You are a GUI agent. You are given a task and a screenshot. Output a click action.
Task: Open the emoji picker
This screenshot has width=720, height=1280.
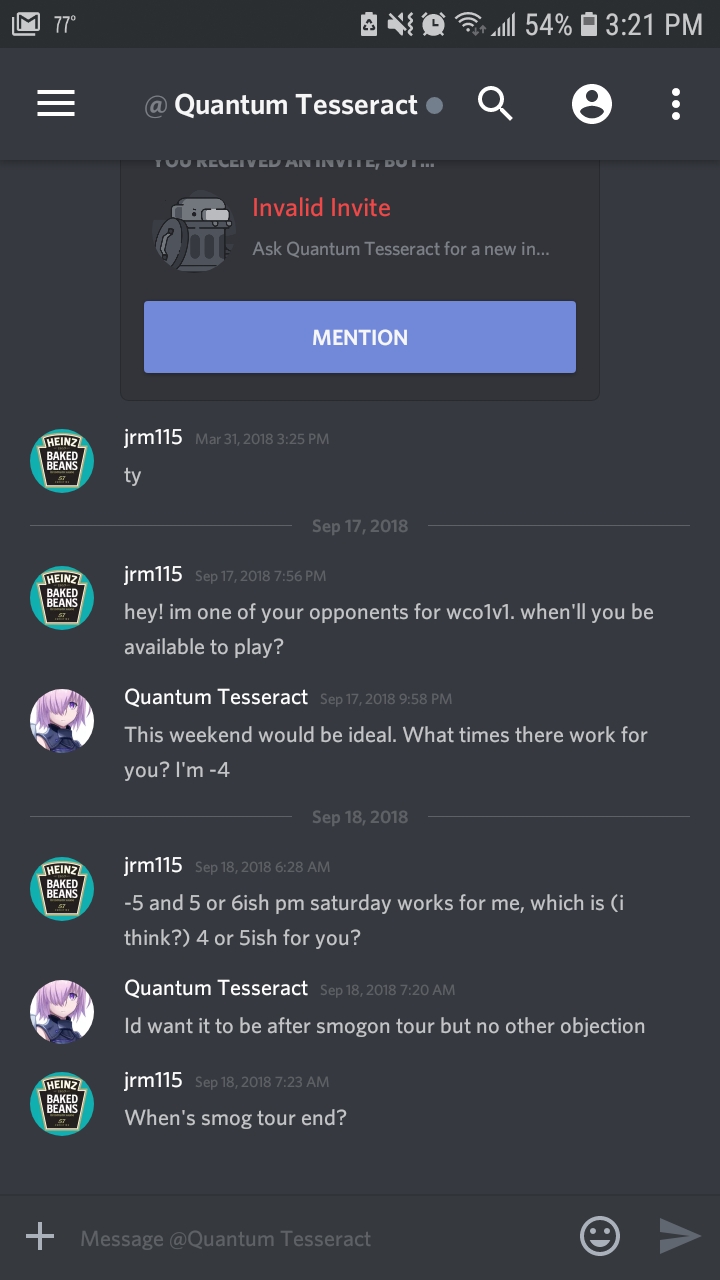(x=600, y=1237)
